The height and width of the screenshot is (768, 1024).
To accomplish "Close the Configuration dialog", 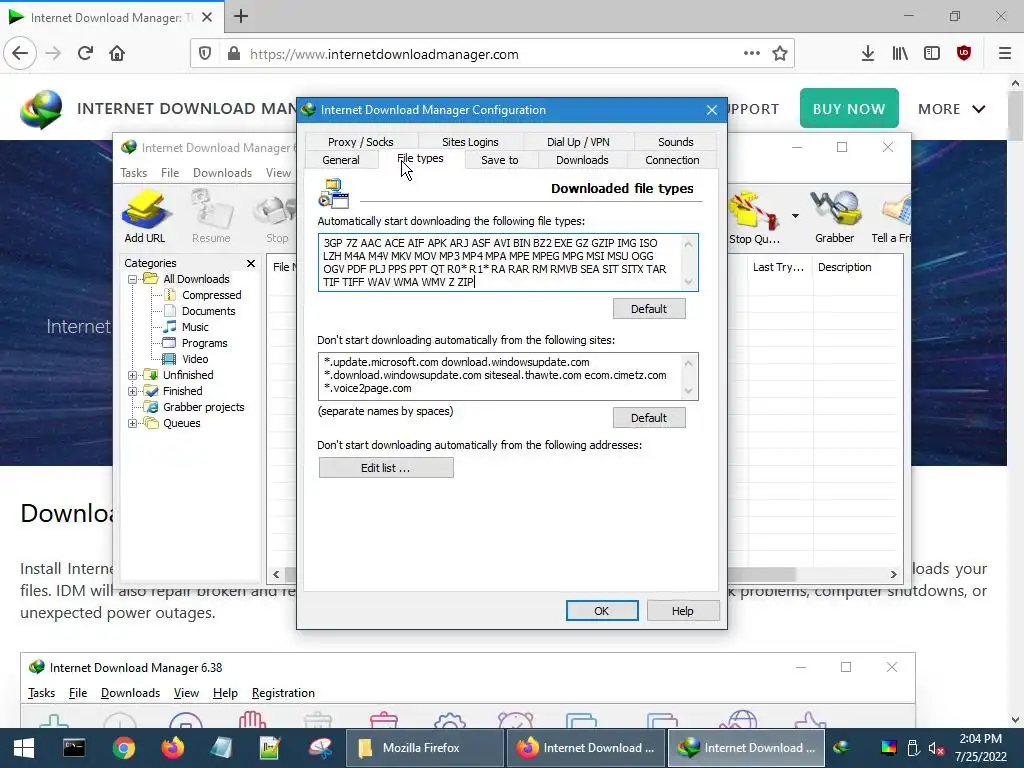I will [712, 110].
